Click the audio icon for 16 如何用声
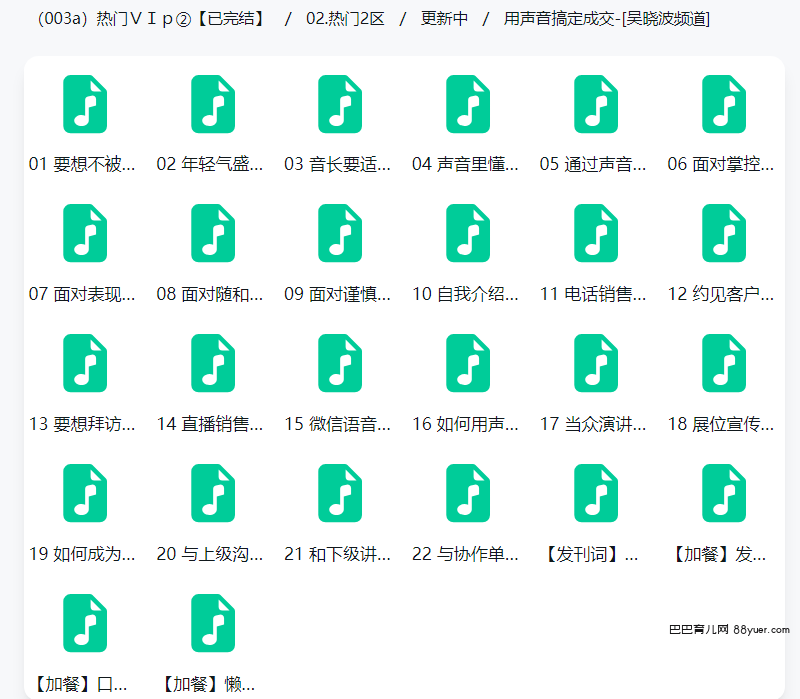The width and height of the screenshot is (800, 699). (x=468, y=363)
